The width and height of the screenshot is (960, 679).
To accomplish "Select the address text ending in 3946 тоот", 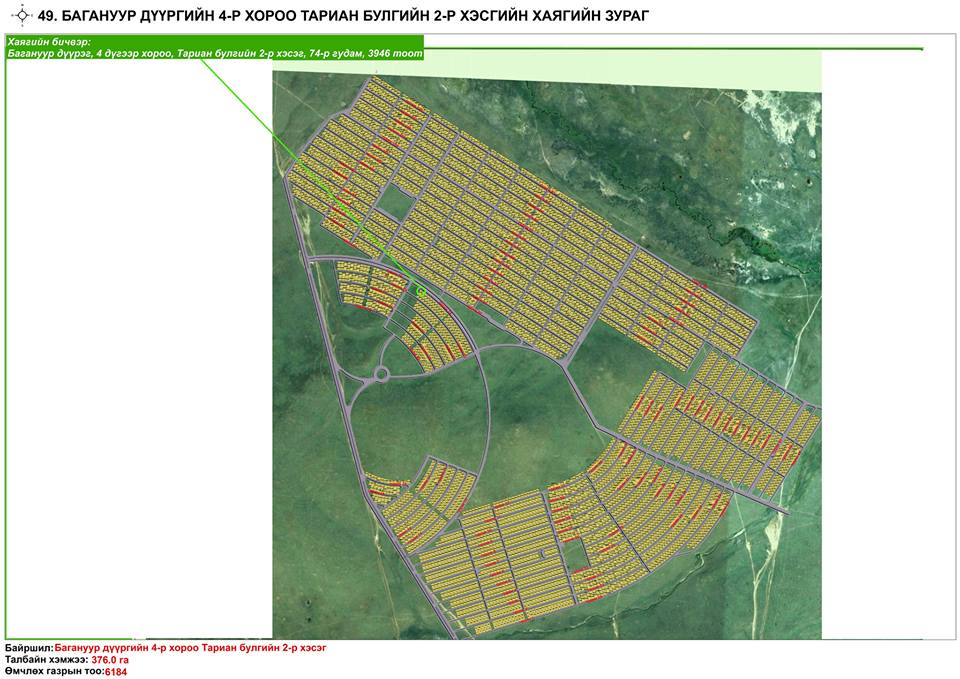I will click(x=214, y=53).
